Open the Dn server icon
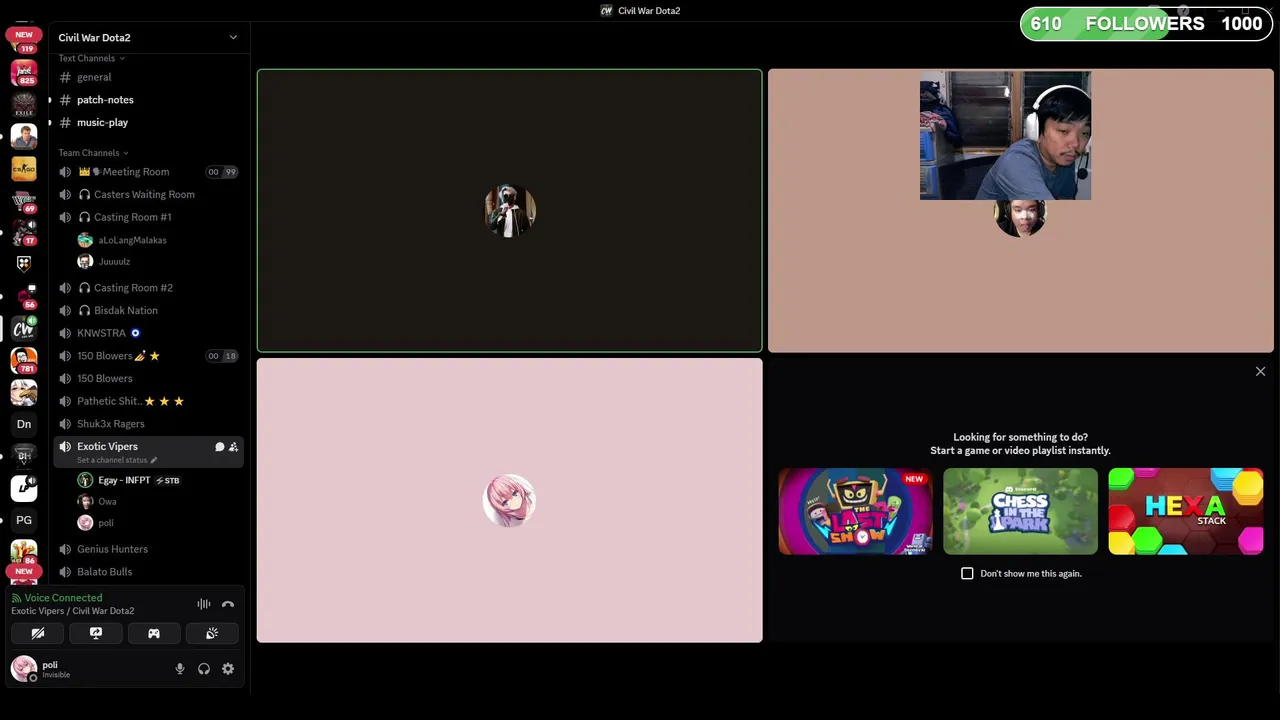Screen dimensions: 1280x720 pyautogui.click(x=24, y=424)
